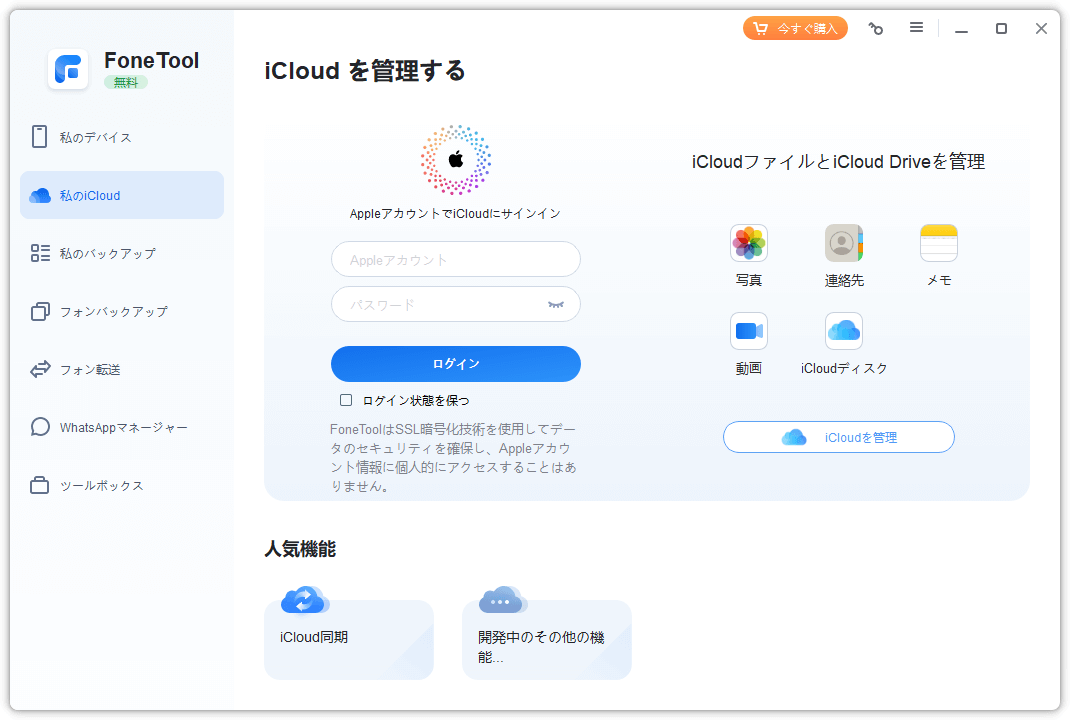Open the iCloudディスク (iCloud Drive) icon
This screenshot has height=720, width=1070.
[x=843, y=330]
